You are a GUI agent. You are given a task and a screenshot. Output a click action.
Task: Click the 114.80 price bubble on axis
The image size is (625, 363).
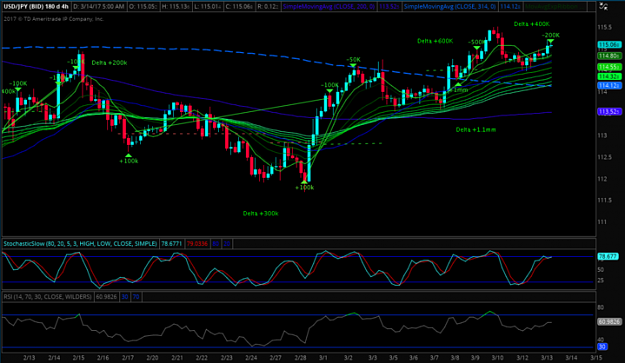(609, 56)
